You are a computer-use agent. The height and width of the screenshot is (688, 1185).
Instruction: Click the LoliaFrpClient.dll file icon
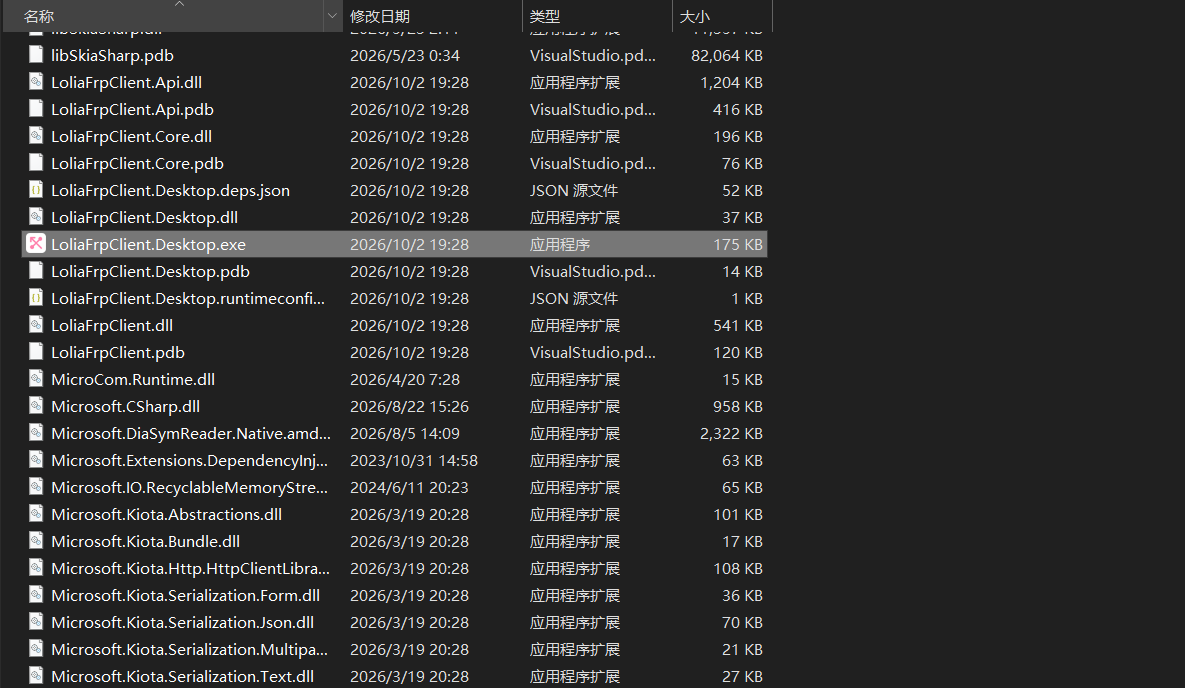pyautogui.click(x=36, y=325)
